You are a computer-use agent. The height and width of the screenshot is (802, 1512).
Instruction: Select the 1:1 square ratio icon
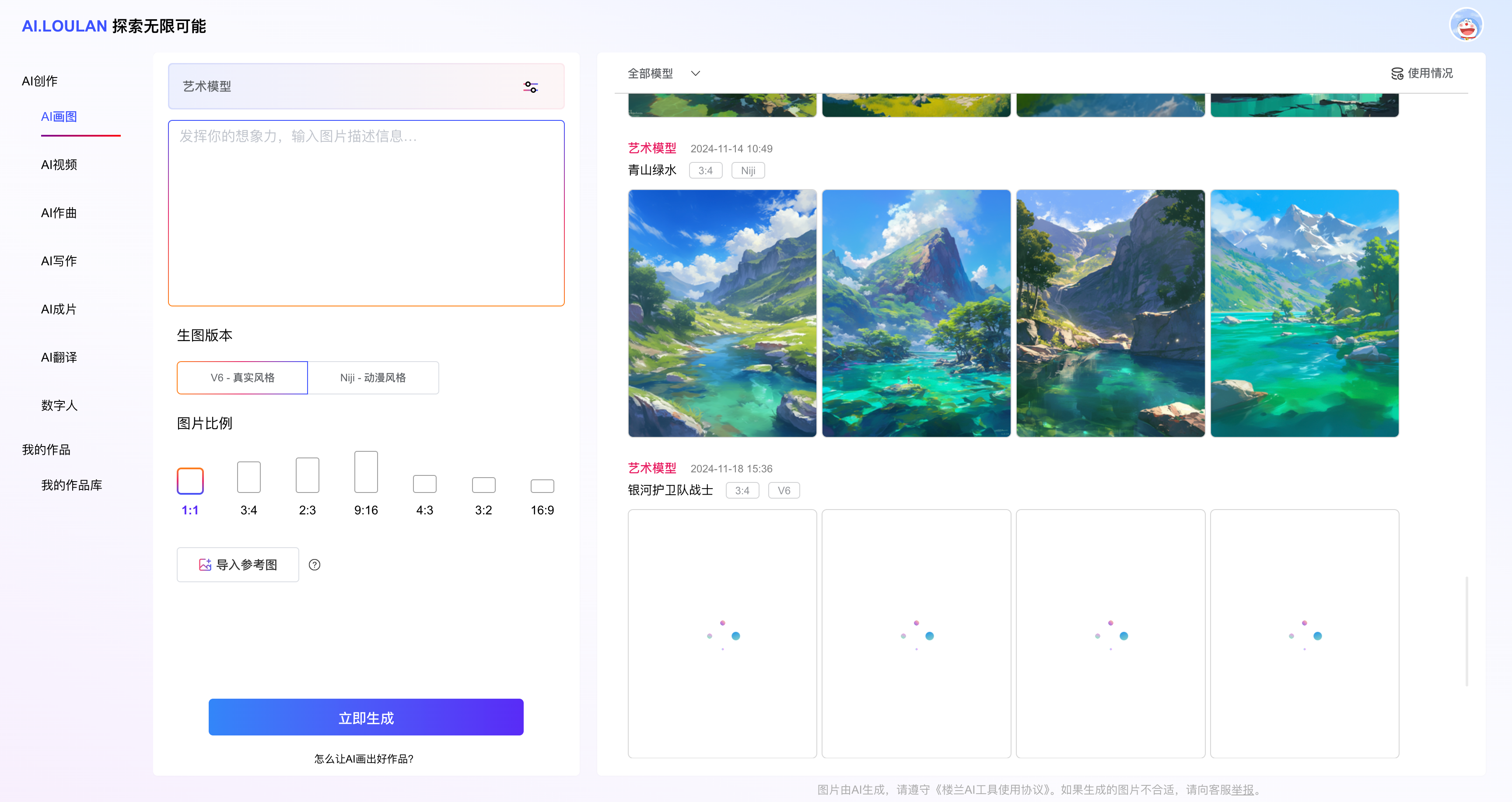point(190,481)
